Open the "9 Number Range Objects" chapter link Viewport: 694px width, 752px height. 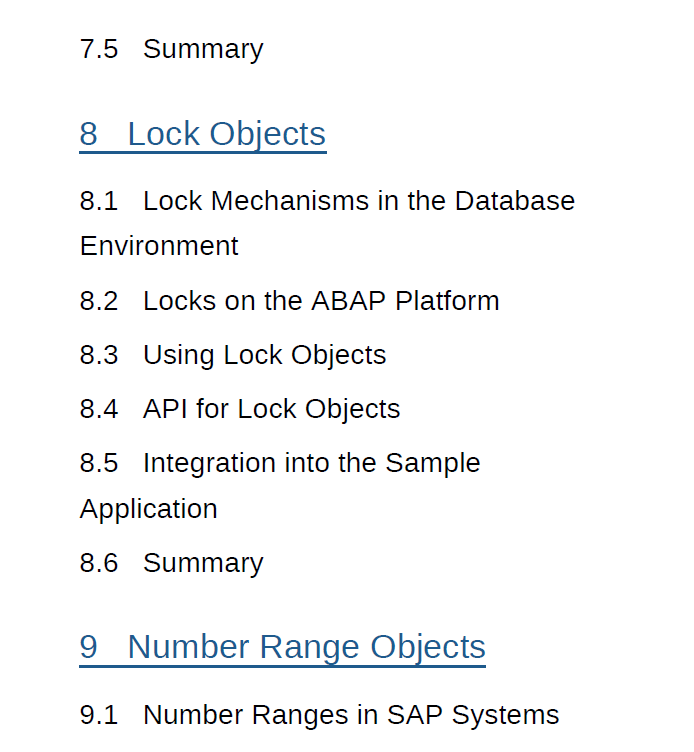click(282, 647)
